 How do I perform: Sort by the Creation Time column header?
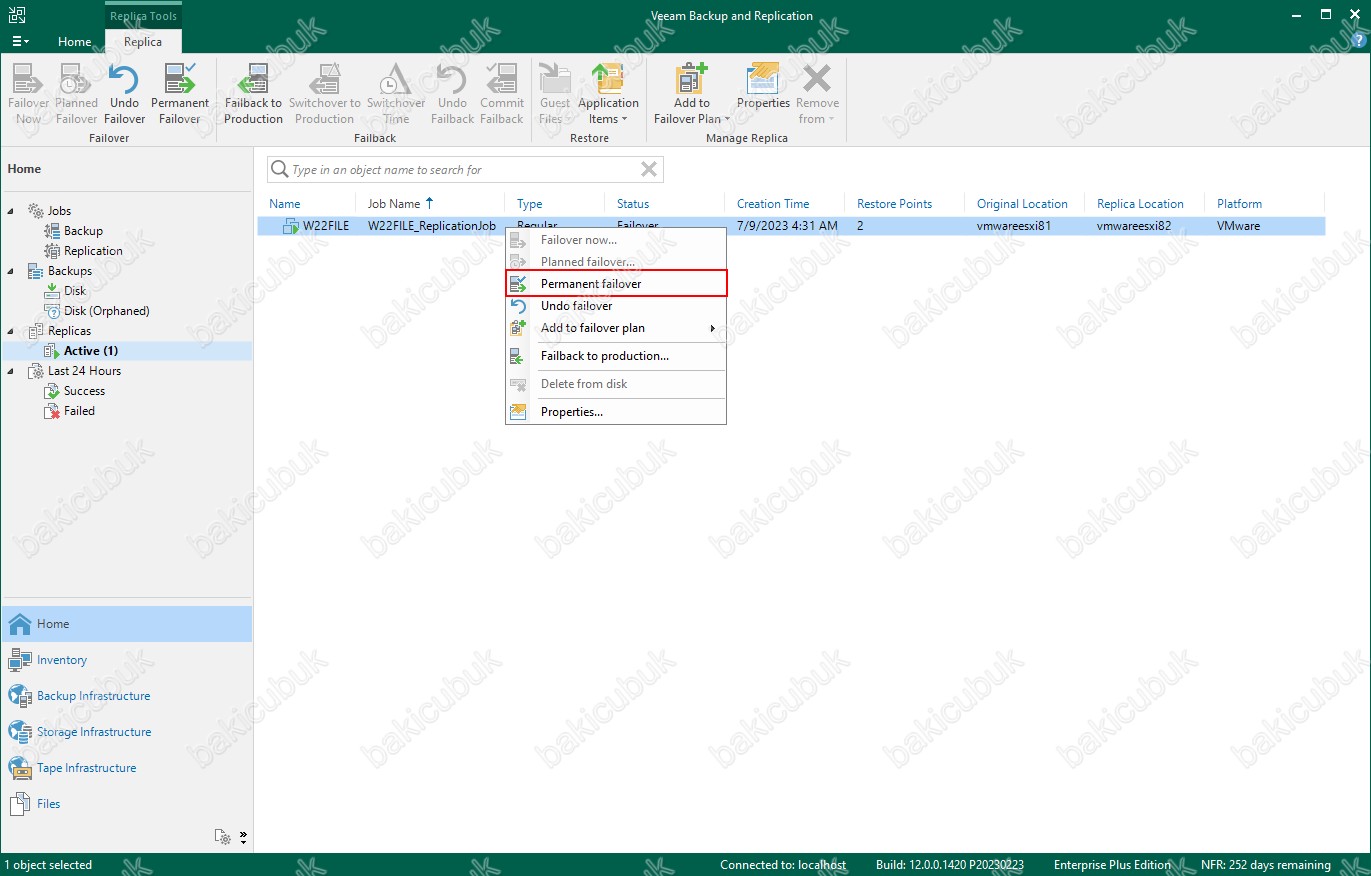(773, 204)
